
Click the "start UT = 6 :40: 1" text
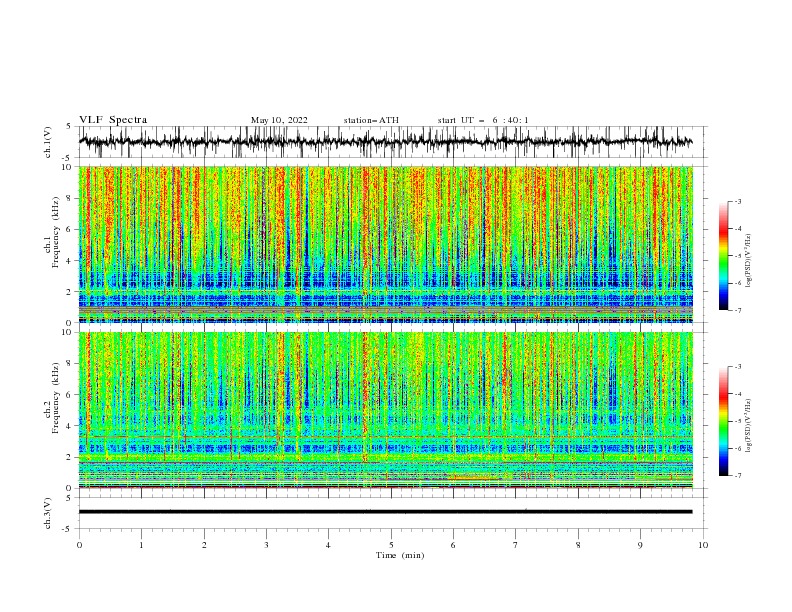click(483, 120)
